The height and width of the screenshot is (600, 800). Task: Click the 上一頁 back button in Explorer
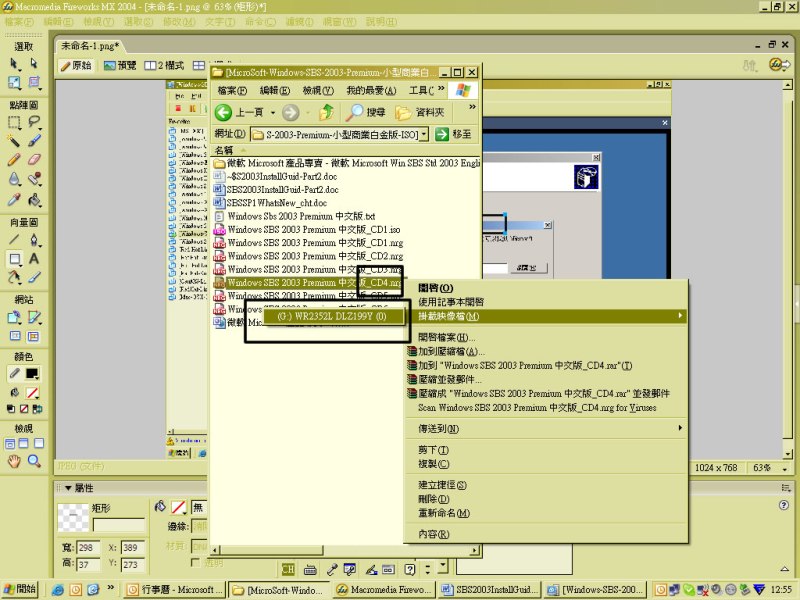239,112
